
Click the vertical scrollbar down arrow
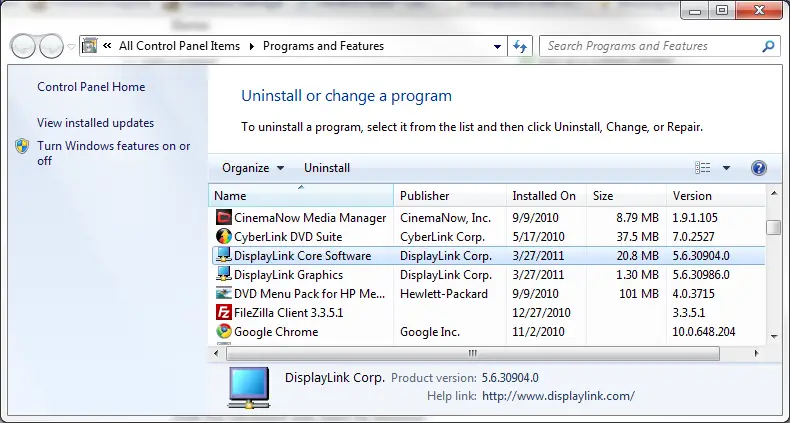pos(773,336)
